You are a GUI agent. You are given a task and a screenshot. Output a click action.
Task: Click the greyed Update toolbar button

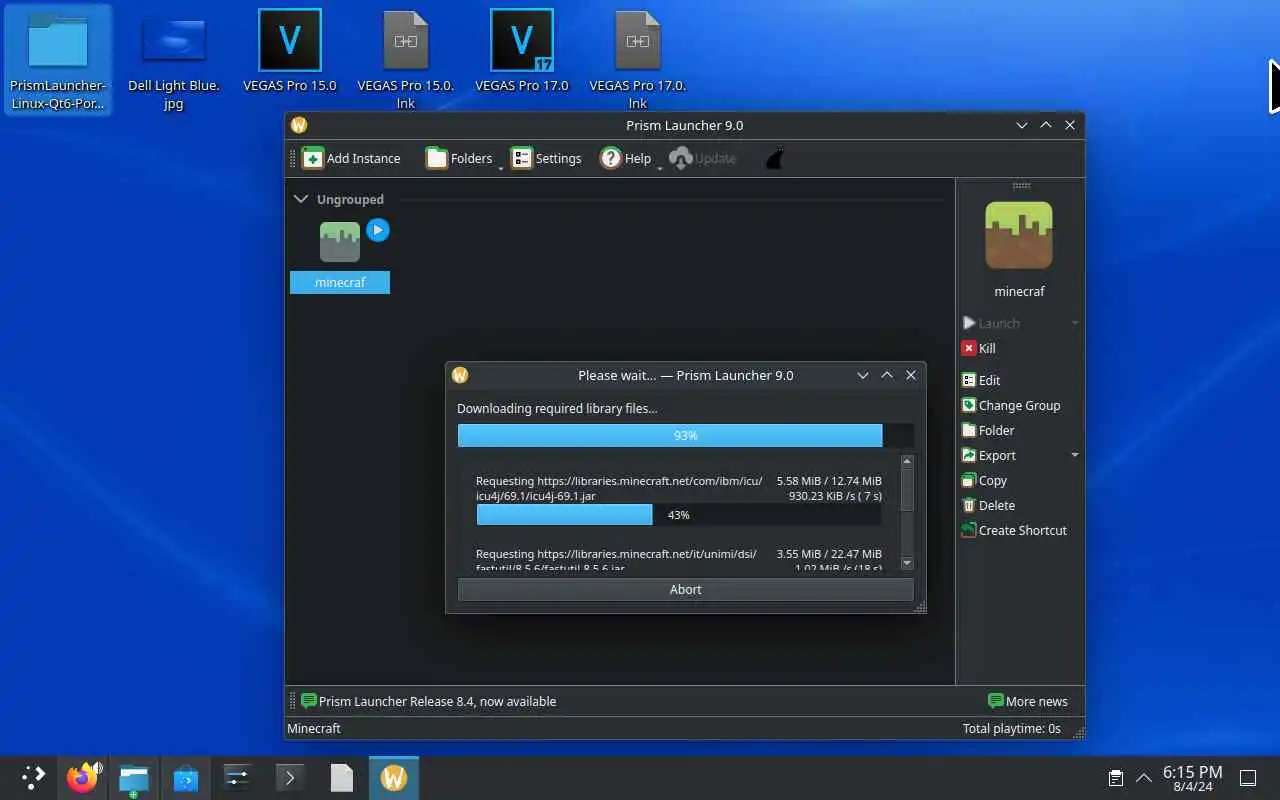pyautogui.click(x=702, y=158)
